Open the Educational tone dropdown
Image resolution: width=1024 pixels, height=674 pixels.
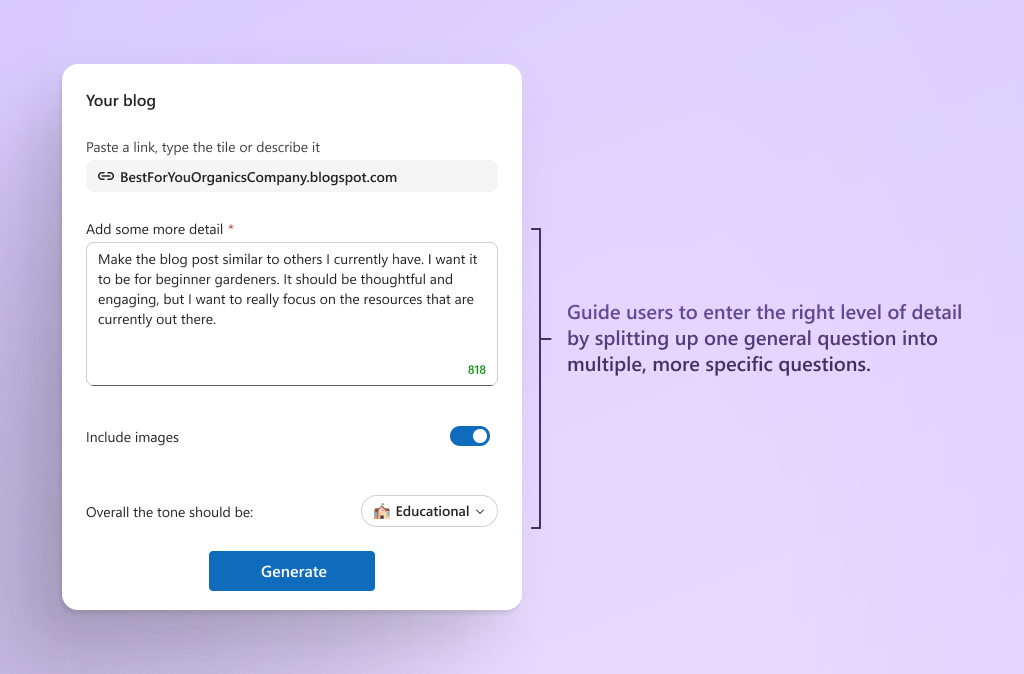coord(429,511)
